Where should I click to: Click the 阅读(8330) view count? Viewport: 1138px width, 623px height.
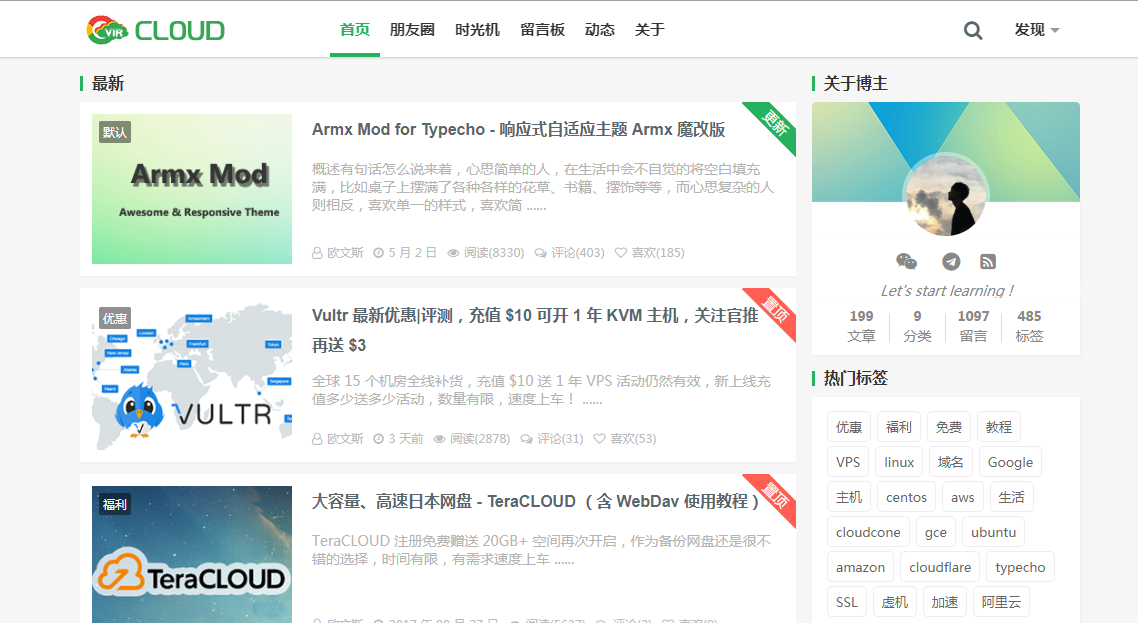tap(486, 253)
